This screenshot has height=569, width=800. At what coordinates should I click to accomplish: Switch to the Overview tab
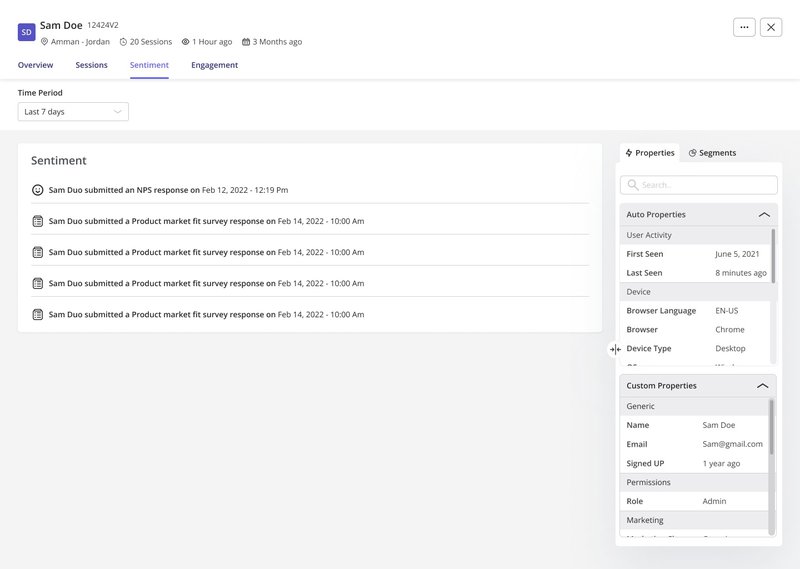(x=35, y=65)
